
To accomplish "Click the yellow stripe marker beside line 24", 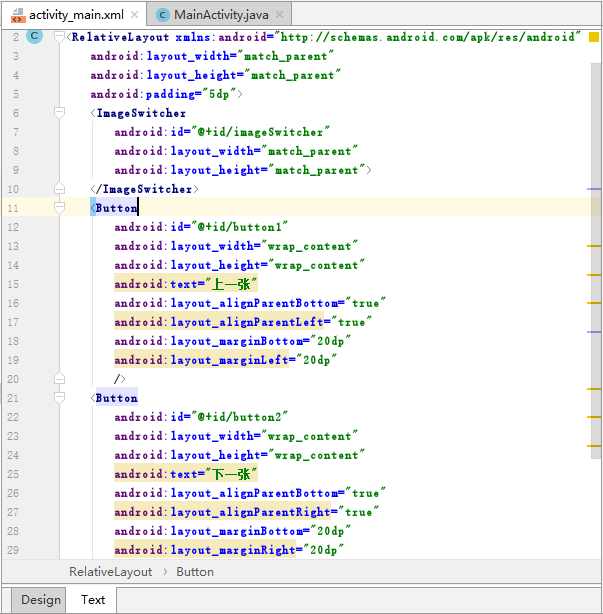I will pos(594,446).
